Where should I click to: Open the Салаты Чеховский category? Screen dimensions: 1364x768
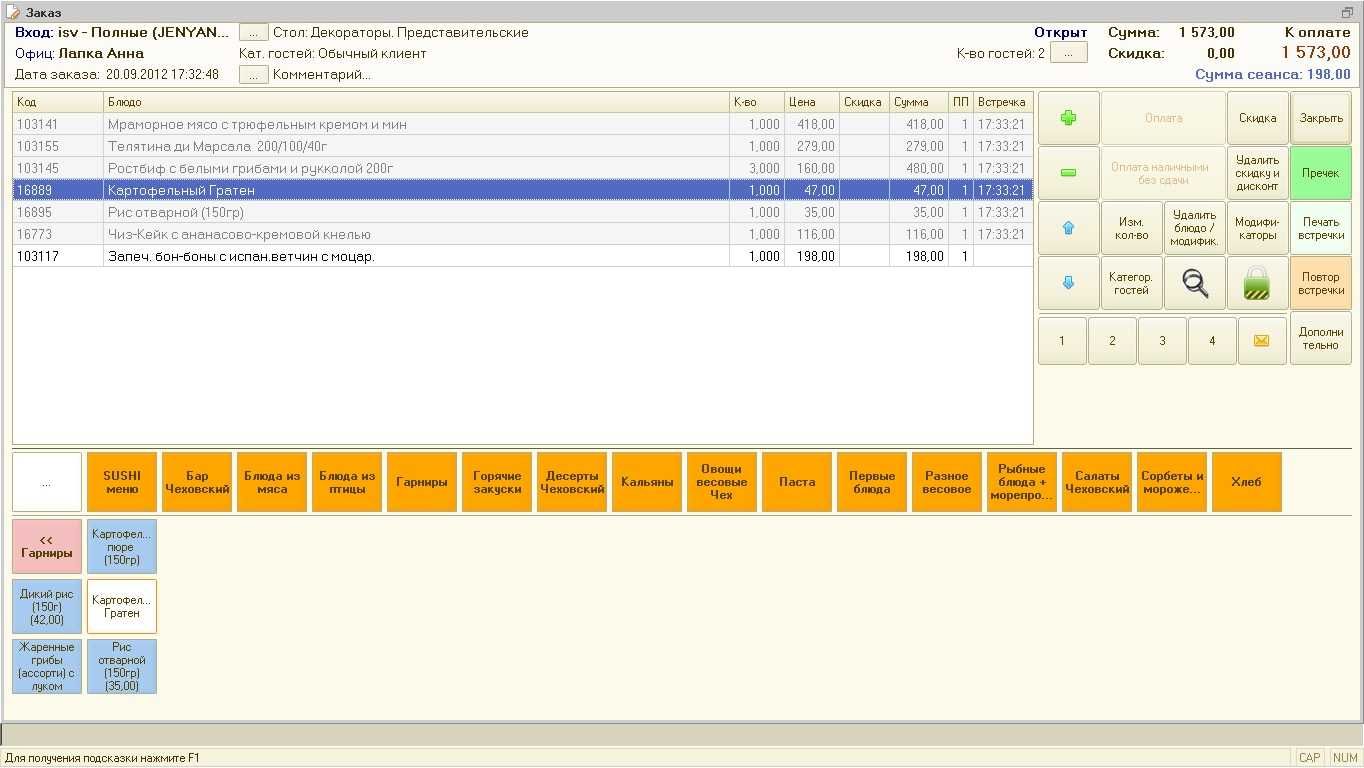1097,482
